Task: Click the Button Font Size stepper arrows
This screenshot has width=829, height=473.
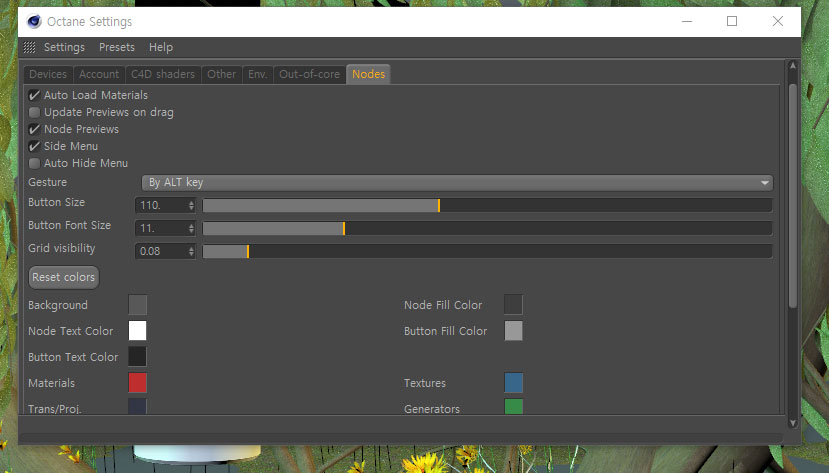Action: 191,228
